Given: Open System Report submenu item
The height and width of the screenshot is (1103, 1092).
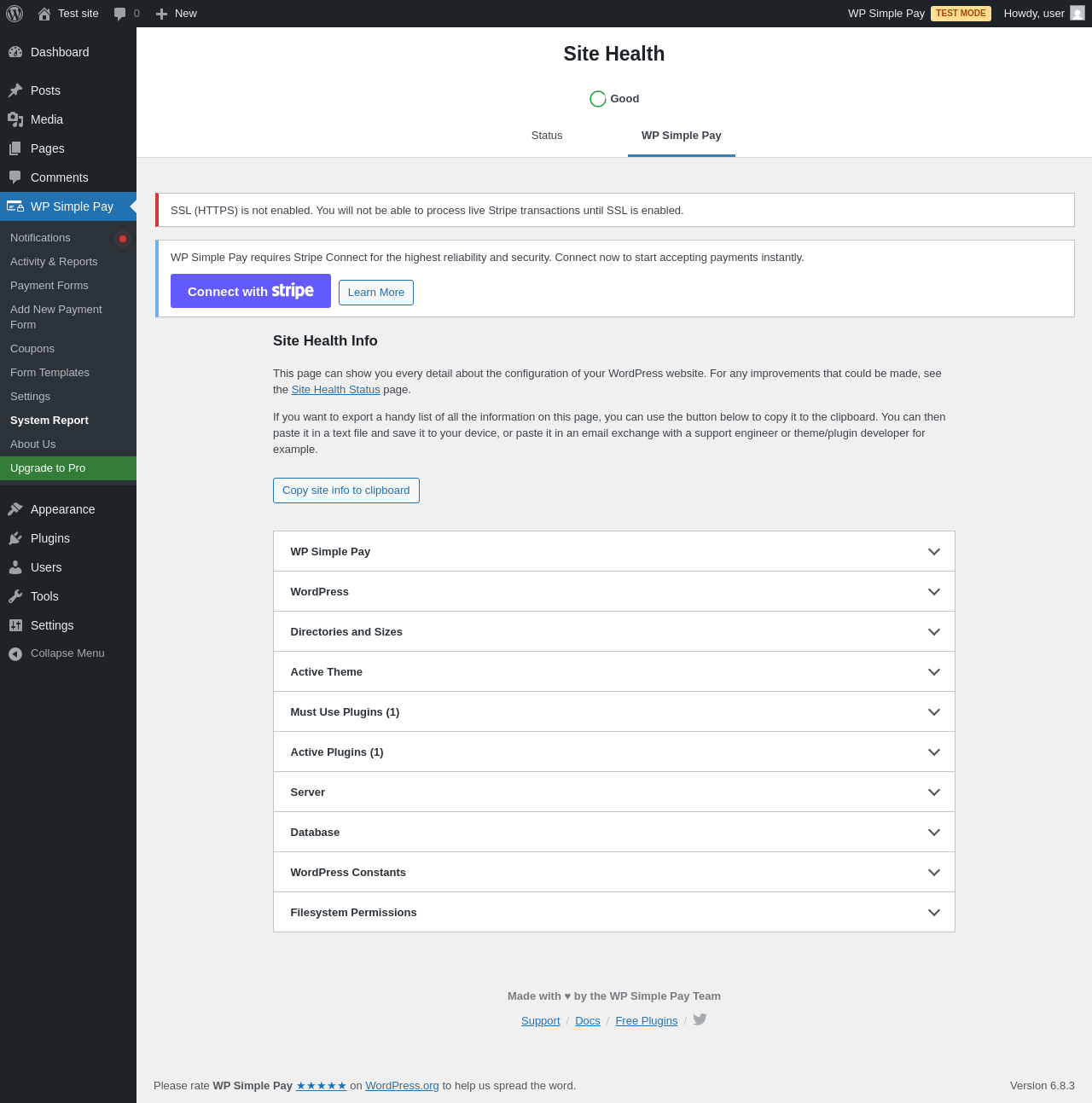Looking at the screenshot, I should coord(68,421).
